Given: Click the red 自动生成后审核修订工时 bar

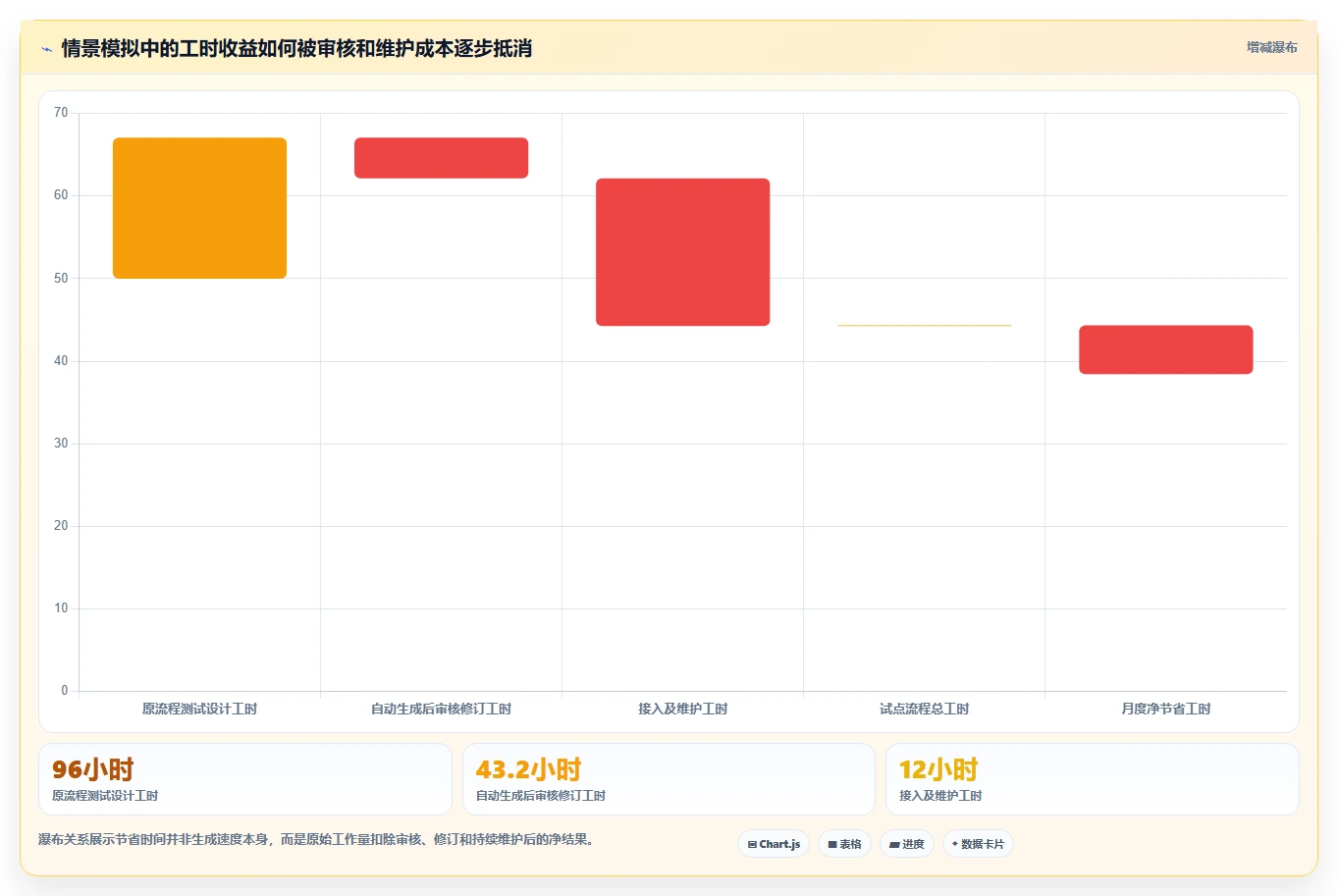Looking at the screenshot, I should [x=441, y=158].
